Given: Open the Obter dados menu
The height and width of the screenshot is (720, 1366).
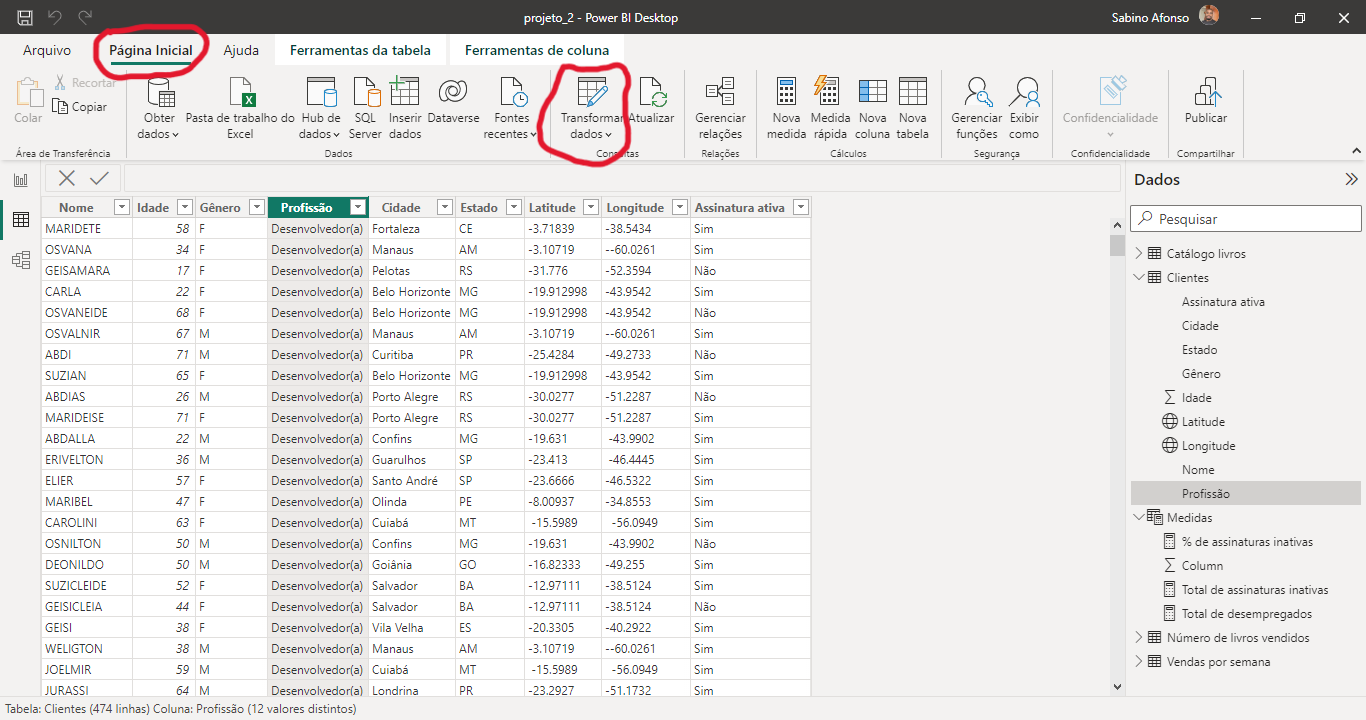Looking at the screenshot, I should pyautogui.click(x=159, y=109).
